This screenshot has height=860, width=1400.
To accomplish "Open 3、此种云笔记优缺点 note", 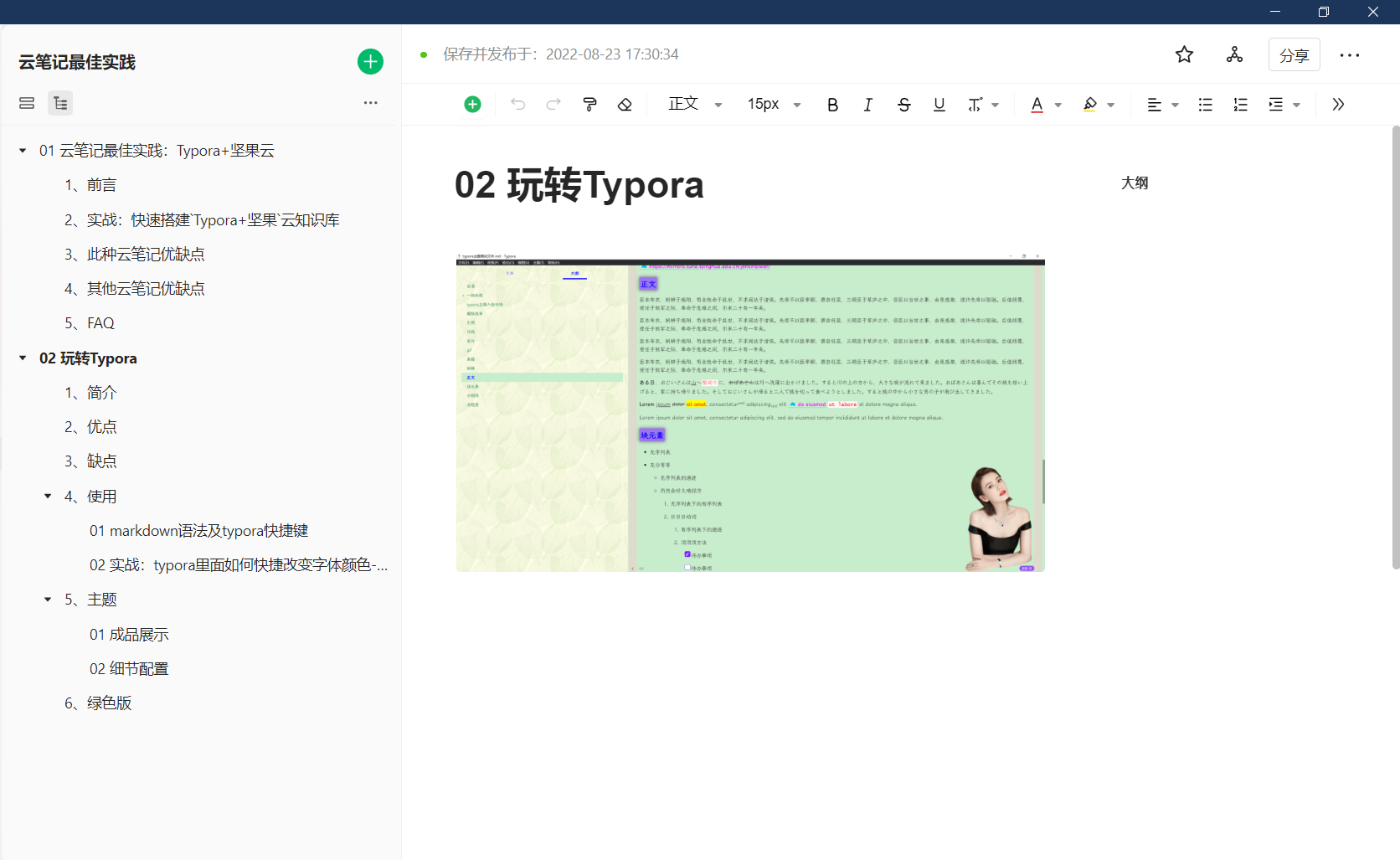I will (134, 255).
